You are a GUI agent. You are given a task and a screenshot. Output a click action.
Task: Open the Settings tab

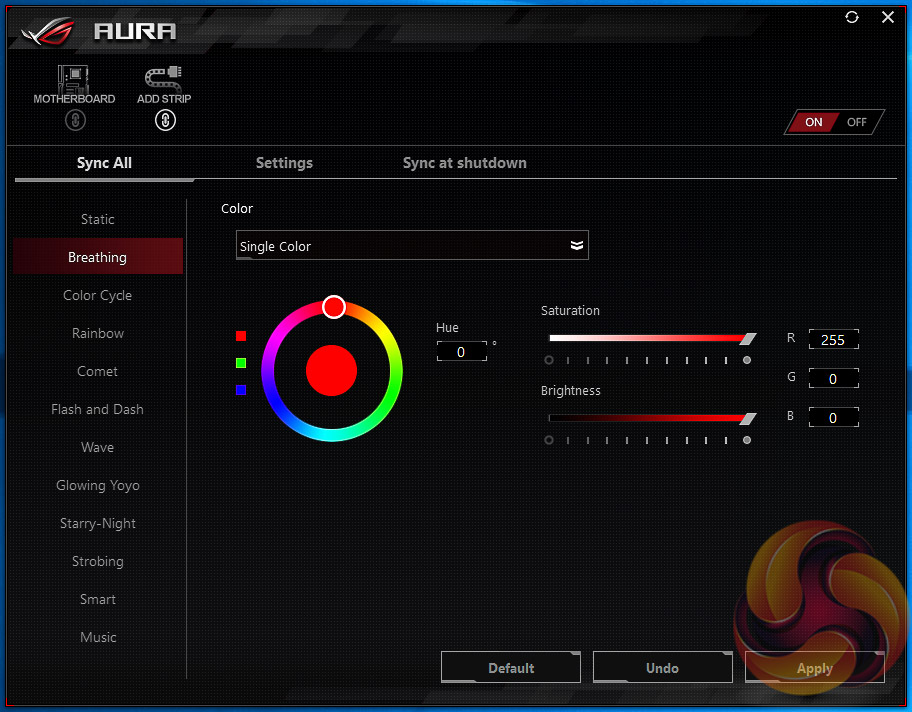284,163
